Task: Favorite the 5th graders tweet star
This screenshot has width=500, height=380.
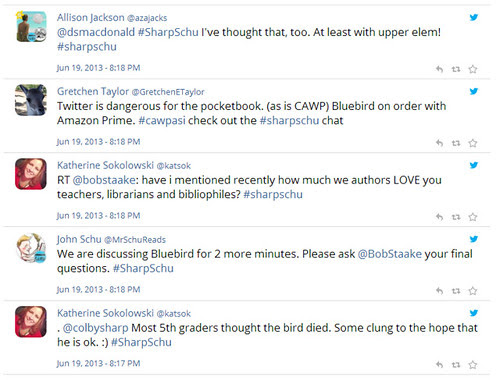Action: pos(472,365)
